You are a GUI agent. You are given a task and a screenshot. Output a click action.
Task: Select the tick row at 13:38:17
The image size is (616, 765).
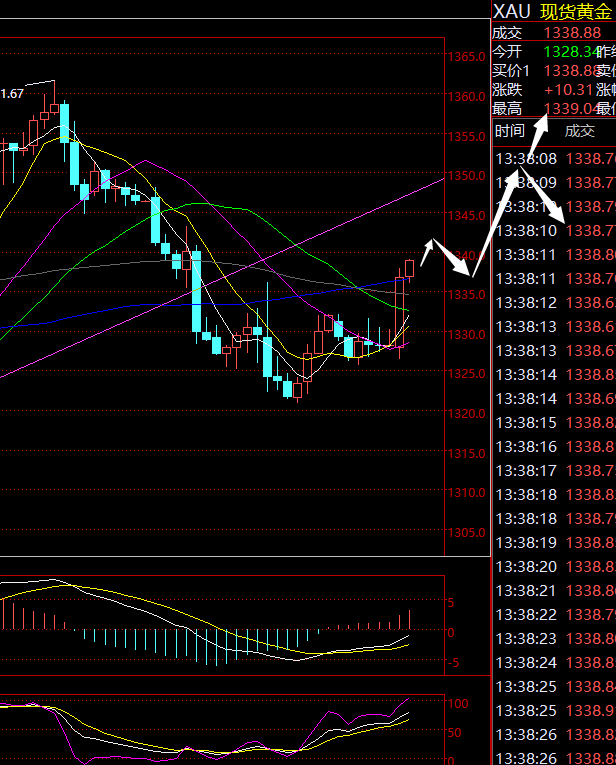556,470
